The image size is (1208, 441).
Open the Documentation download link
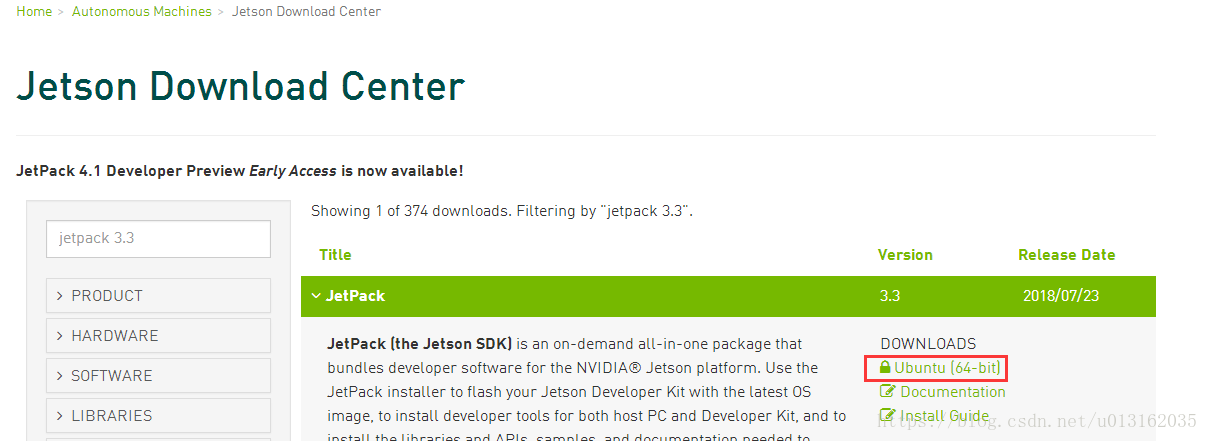[953, 392]
